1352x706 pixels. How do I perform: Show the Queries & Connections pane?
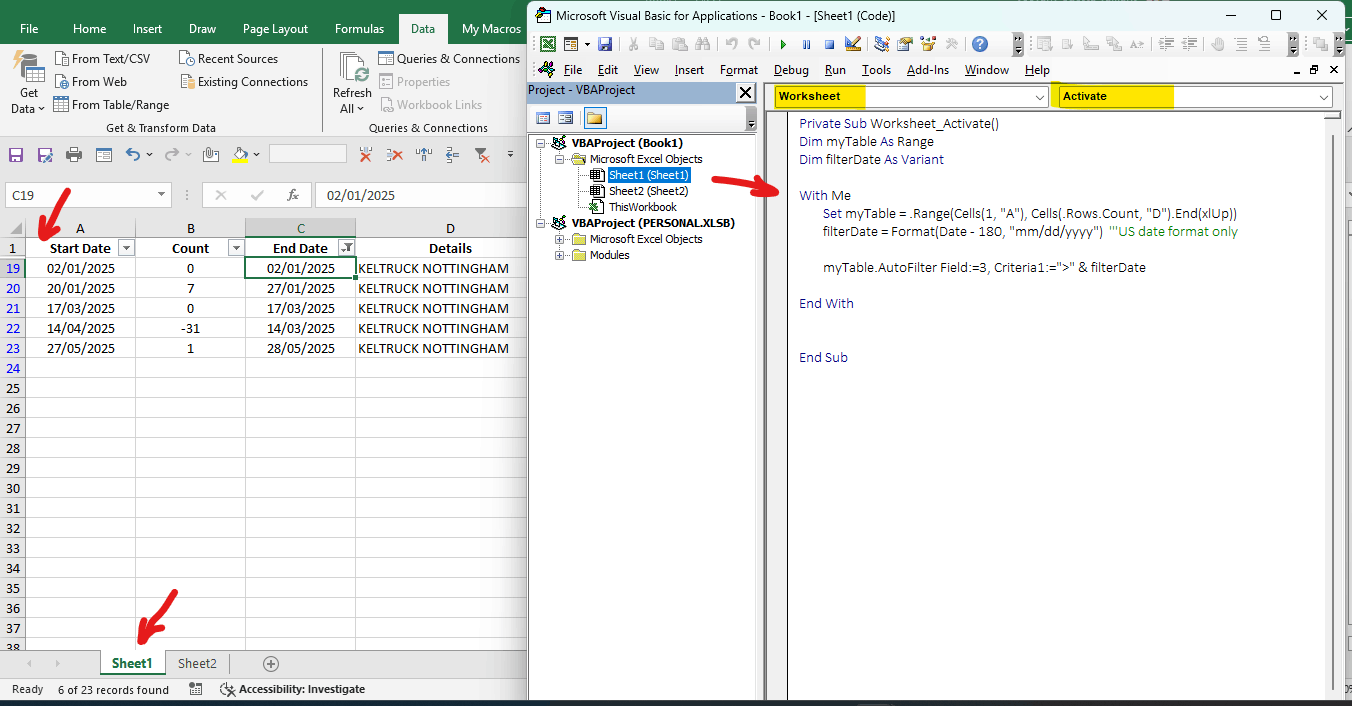pos(449,59)
